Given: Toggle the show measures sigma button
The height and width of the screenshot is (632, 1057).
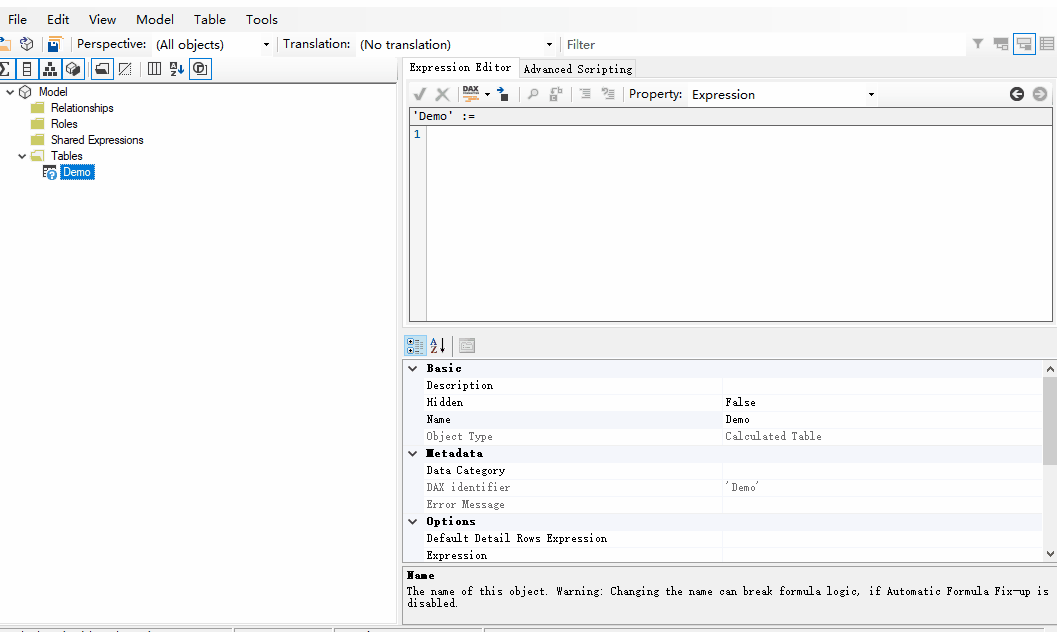Looking at the screenshot, I should pyautogui.click(x=5, y=69).
